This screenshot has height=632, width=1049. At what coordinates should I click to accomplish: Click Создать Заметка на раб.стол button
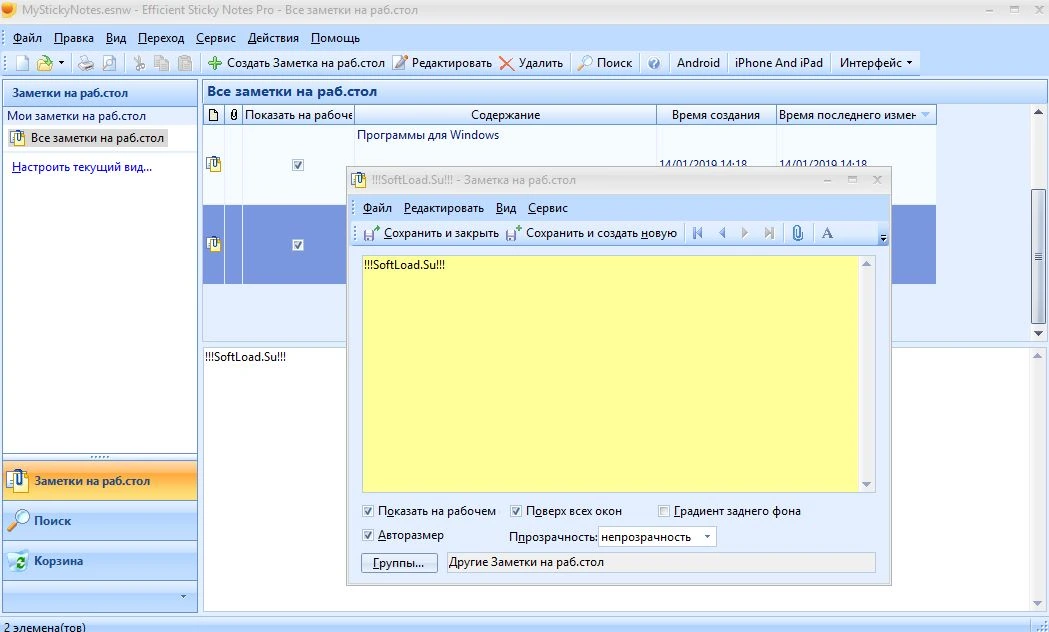click(x=296, y=63)
